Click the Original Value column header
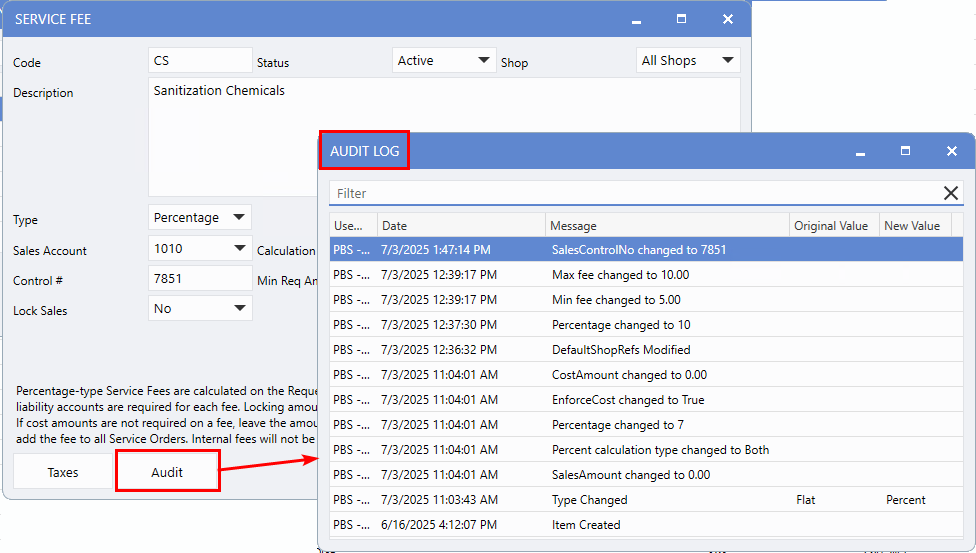This screenshot has height=553, width=976. 830,226
